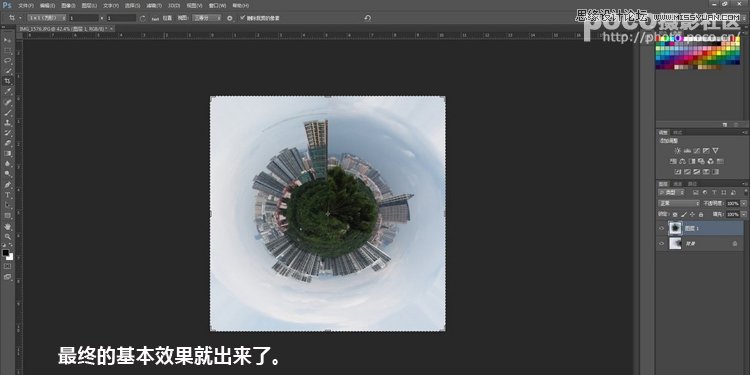This screenshot has width=750, height=375.
Task: Select the Quick Selection tool
Action: tap(8, 71)
